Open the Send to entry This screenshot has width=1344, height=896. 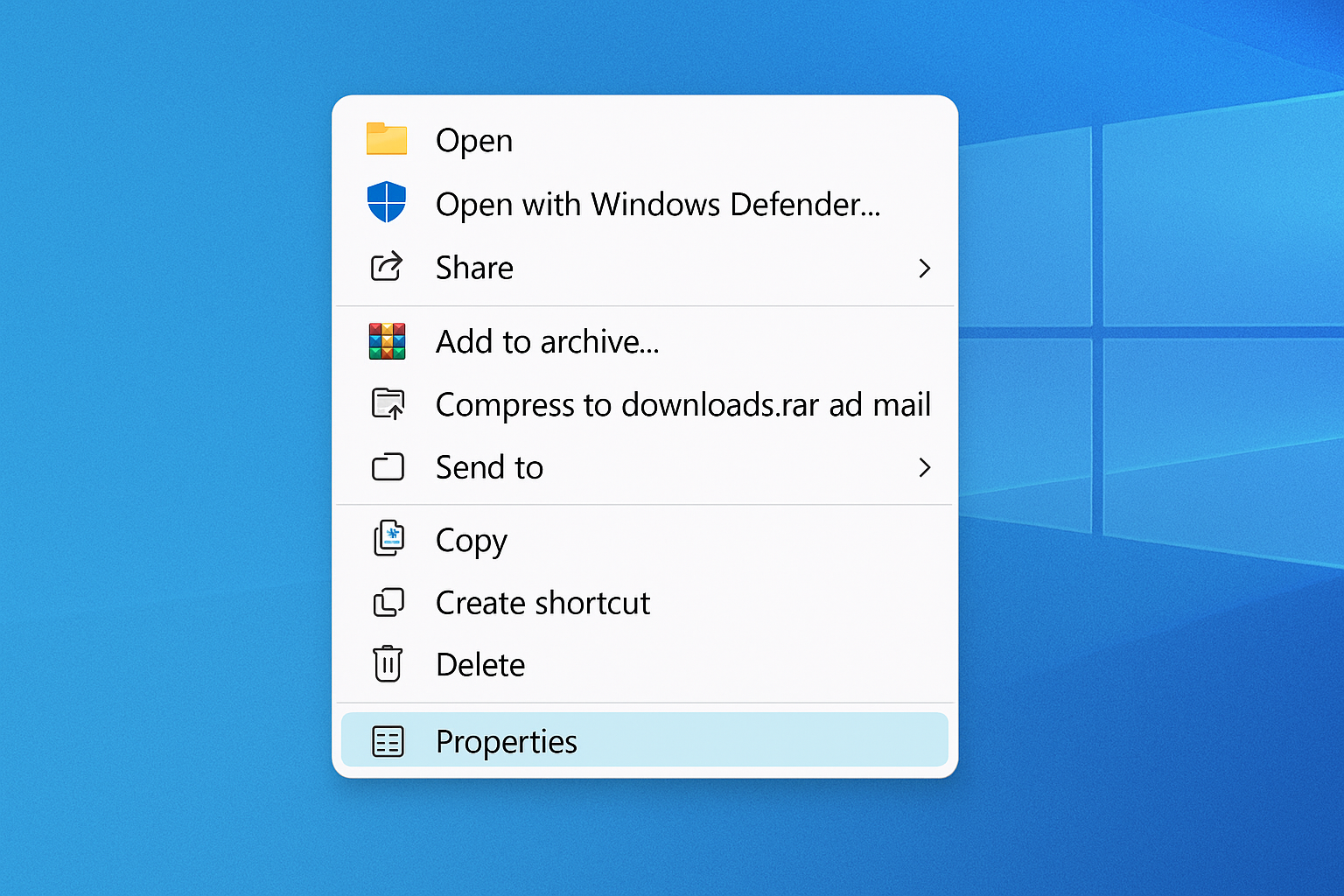pyautogui.click(x=645, y=467)
